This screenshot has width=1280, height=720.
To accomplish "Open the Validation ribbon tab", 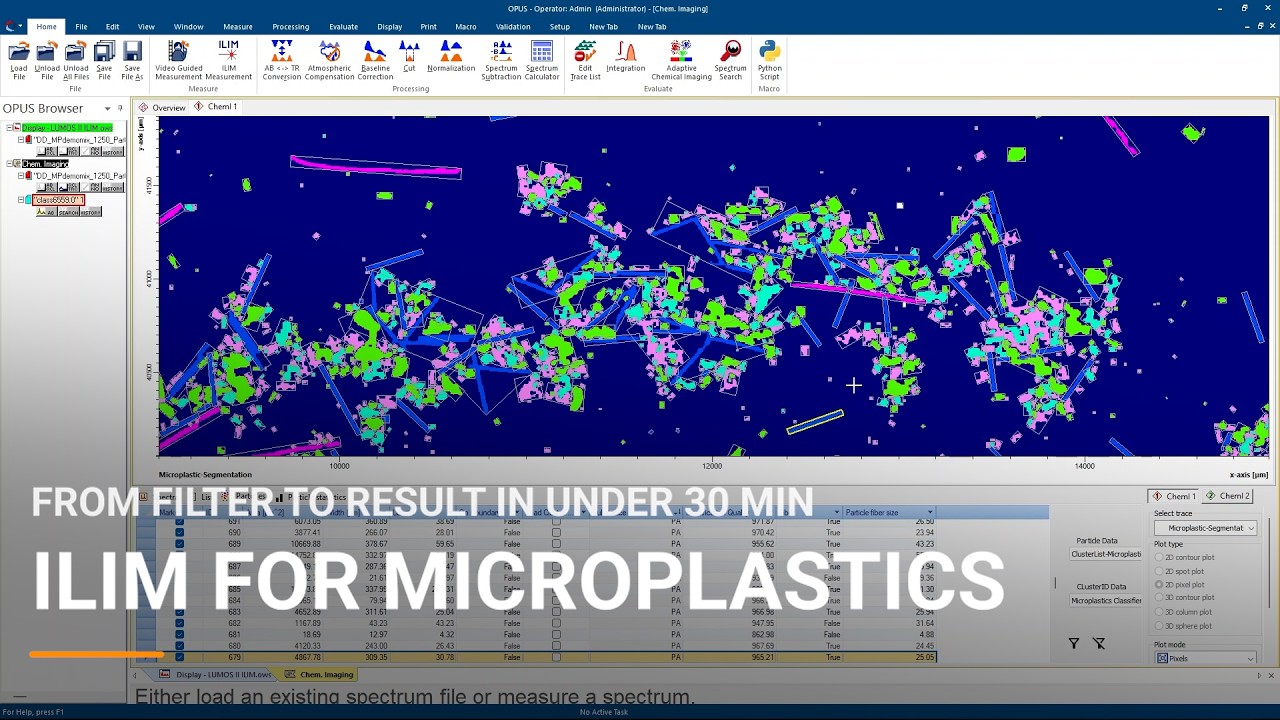I will coord(513,27).
